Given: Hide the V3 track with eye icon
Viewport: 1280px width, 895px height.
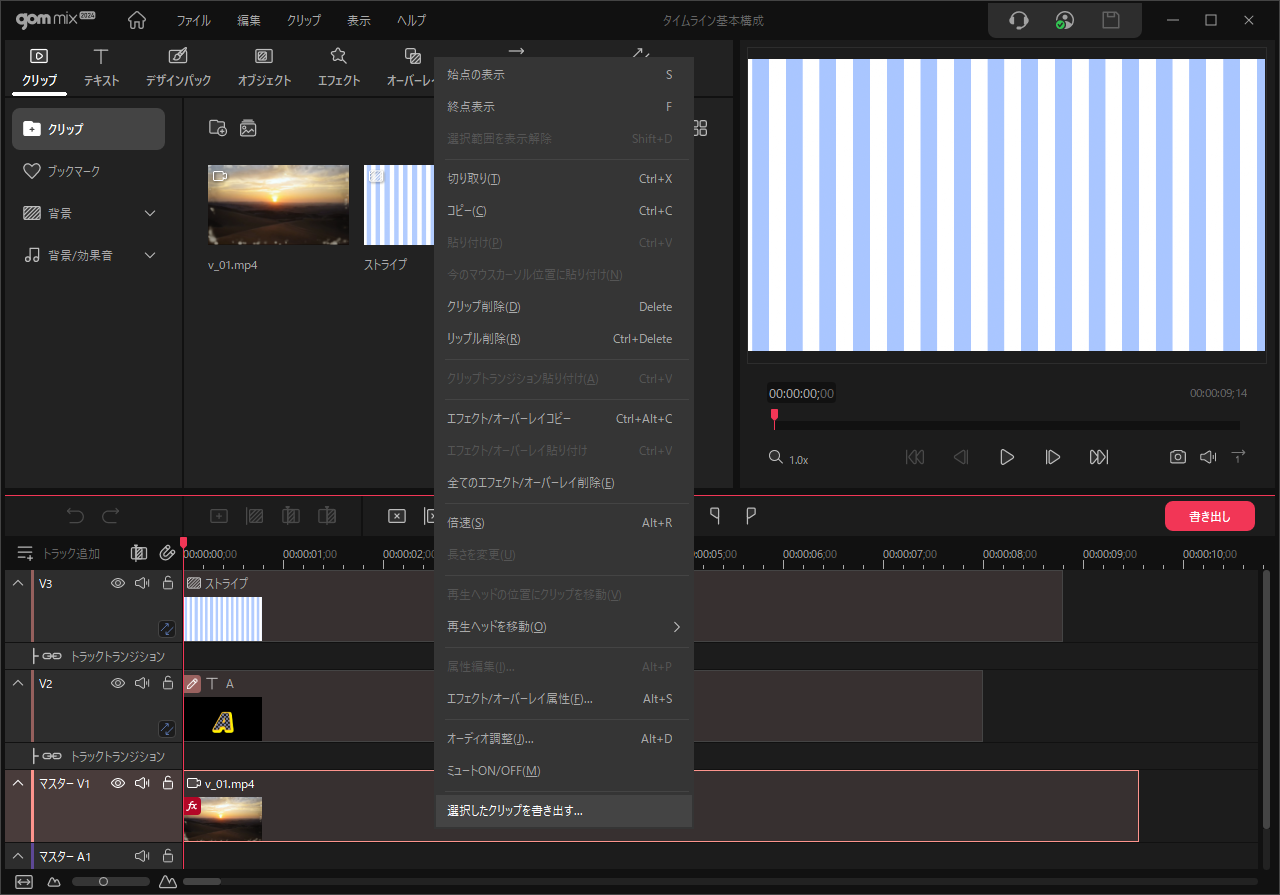Looking at the screenshot, I should (x=118, y=583).
